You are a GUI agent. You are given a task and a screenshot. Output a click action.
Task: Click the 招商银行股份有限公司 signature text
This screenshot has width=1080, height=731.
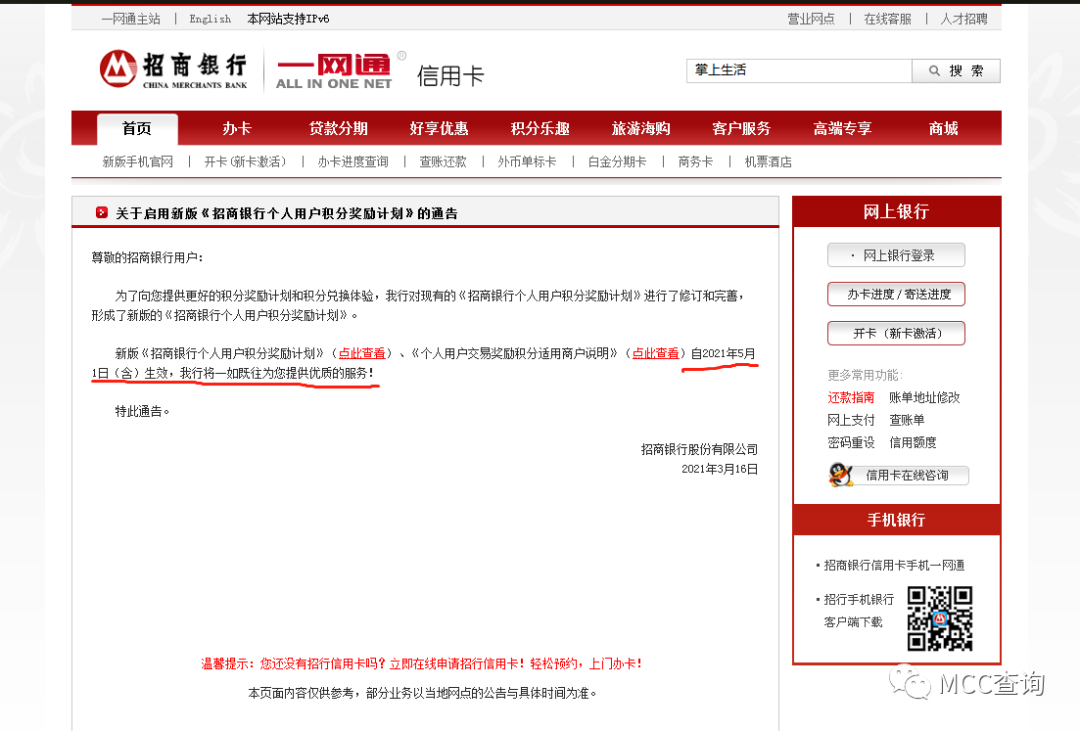(699, 449)
